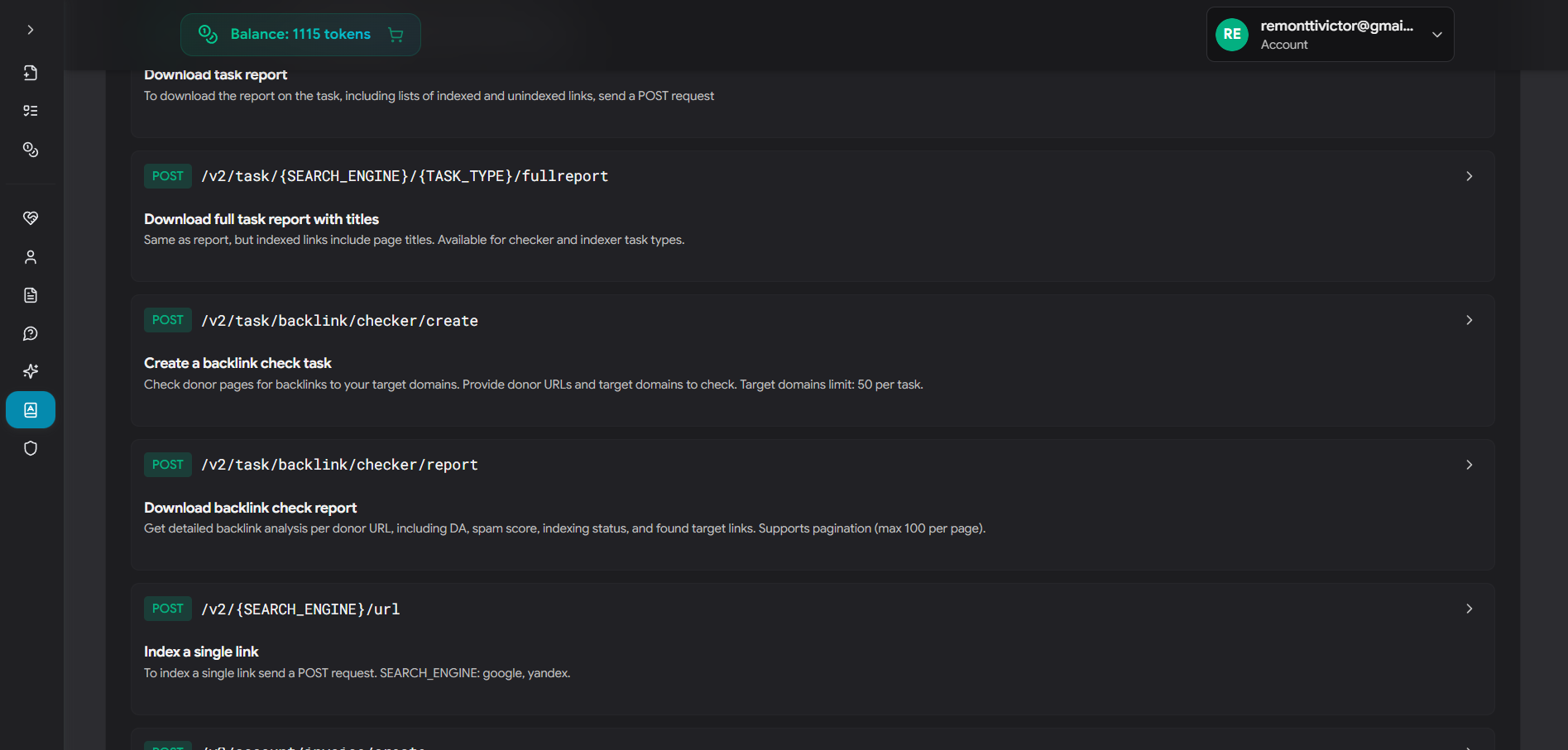
Task: Click the Balance: 1115 tokens button
Action: (x=300, y=35)
